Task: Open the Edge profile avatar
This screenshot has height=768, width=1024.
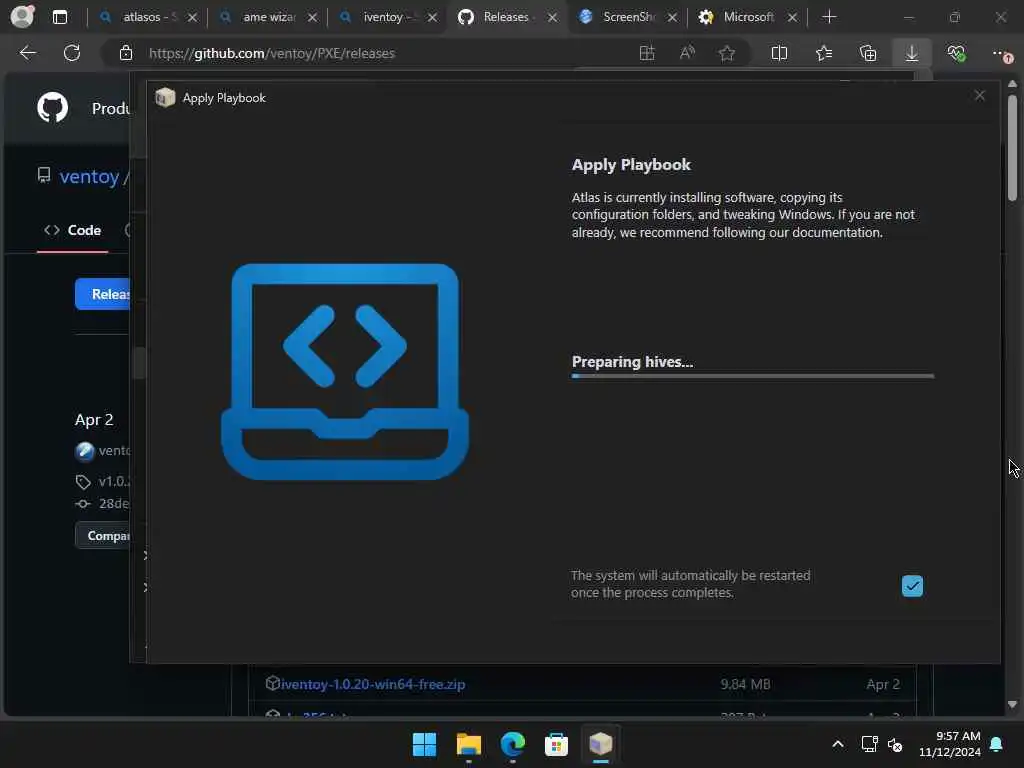Action: 22,16
